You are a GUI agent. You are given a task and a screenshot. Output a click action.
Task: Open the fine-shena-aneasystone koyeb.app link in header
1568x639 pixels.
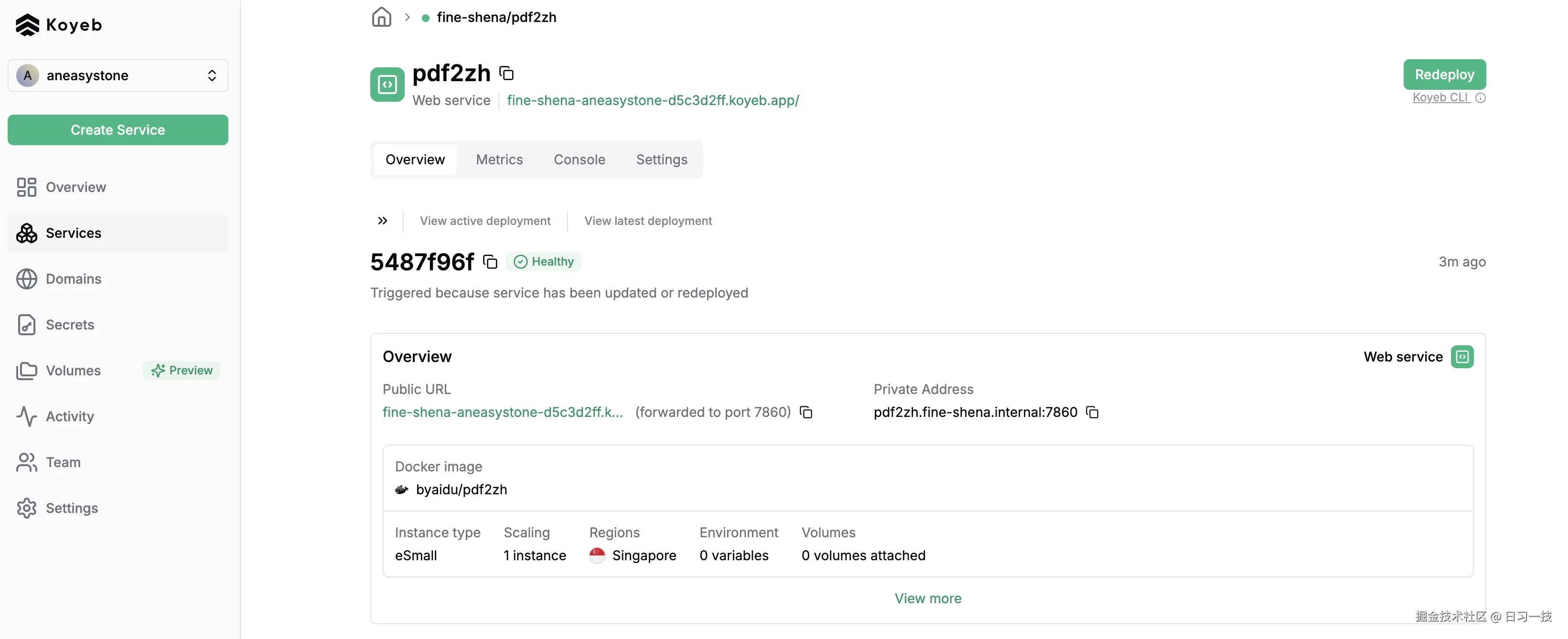pos(653,100)
